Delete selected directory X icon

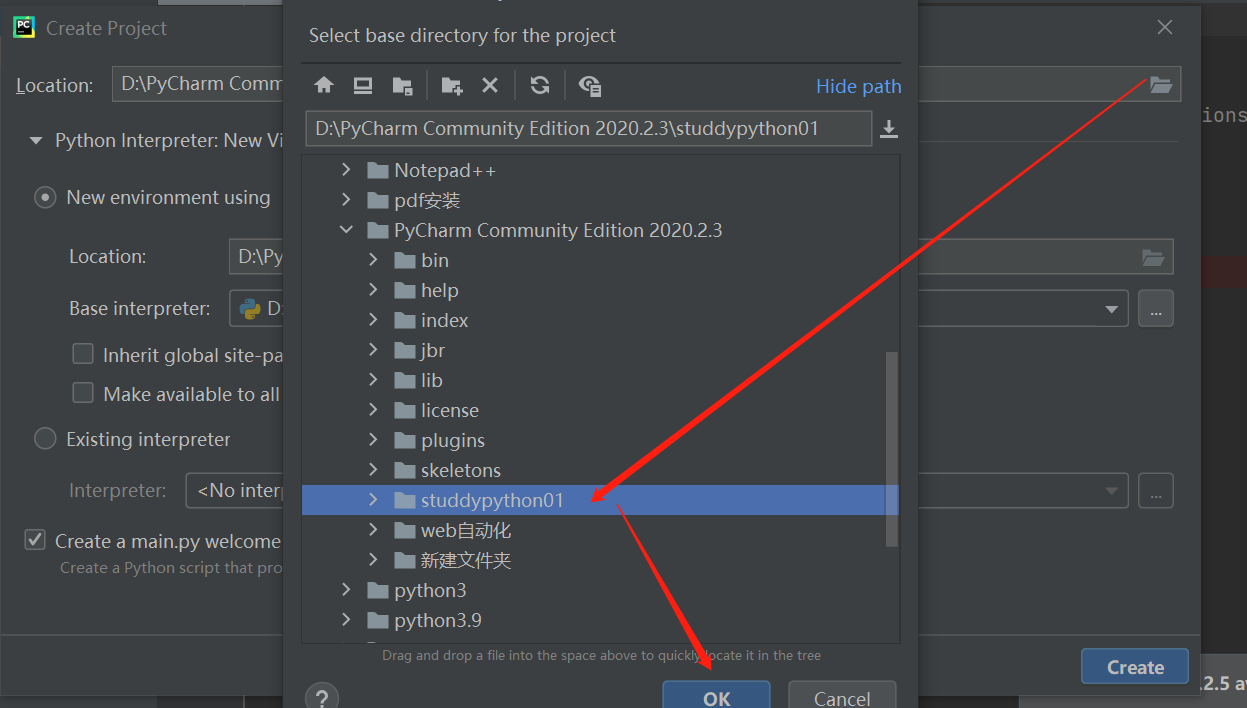[x=490, y=86]
